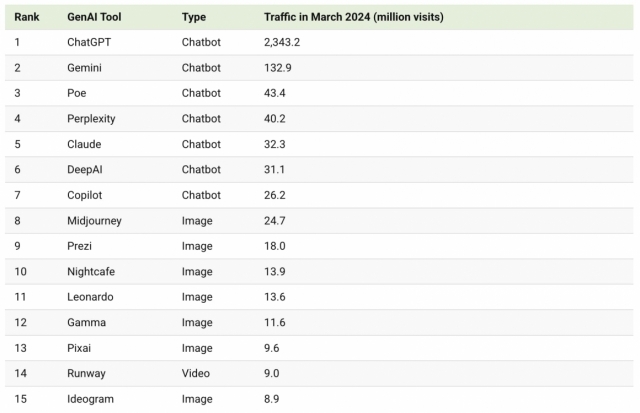Select ChatGPT's 2,343.2 traffic value
640x413 pixels.
point(281,42)
